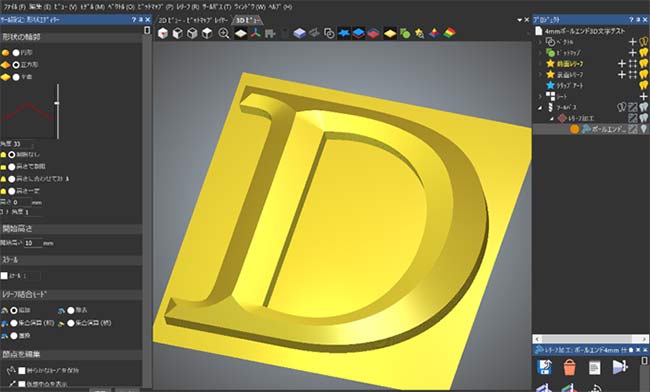The image size is (650, 392).
Task: Click the document sheet icon beside the trash bin
Action: pos(594,367)
